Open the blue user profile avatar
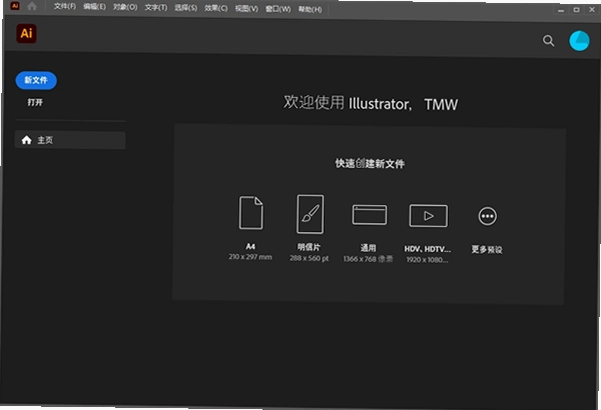 [579, 41]
